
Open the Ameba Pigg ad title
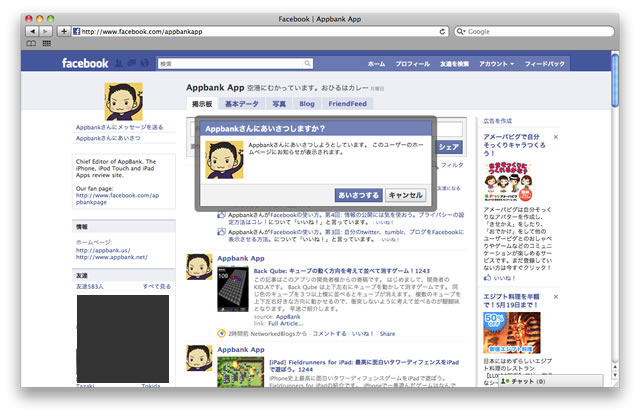tap(514, 145)
